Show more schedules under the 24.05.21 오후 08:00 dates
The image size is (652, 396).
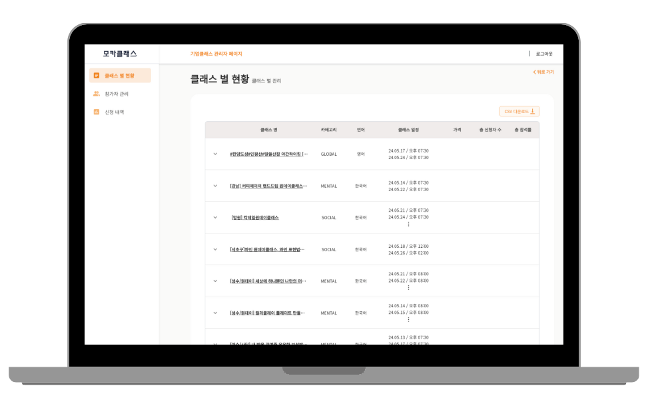[408, 287]
